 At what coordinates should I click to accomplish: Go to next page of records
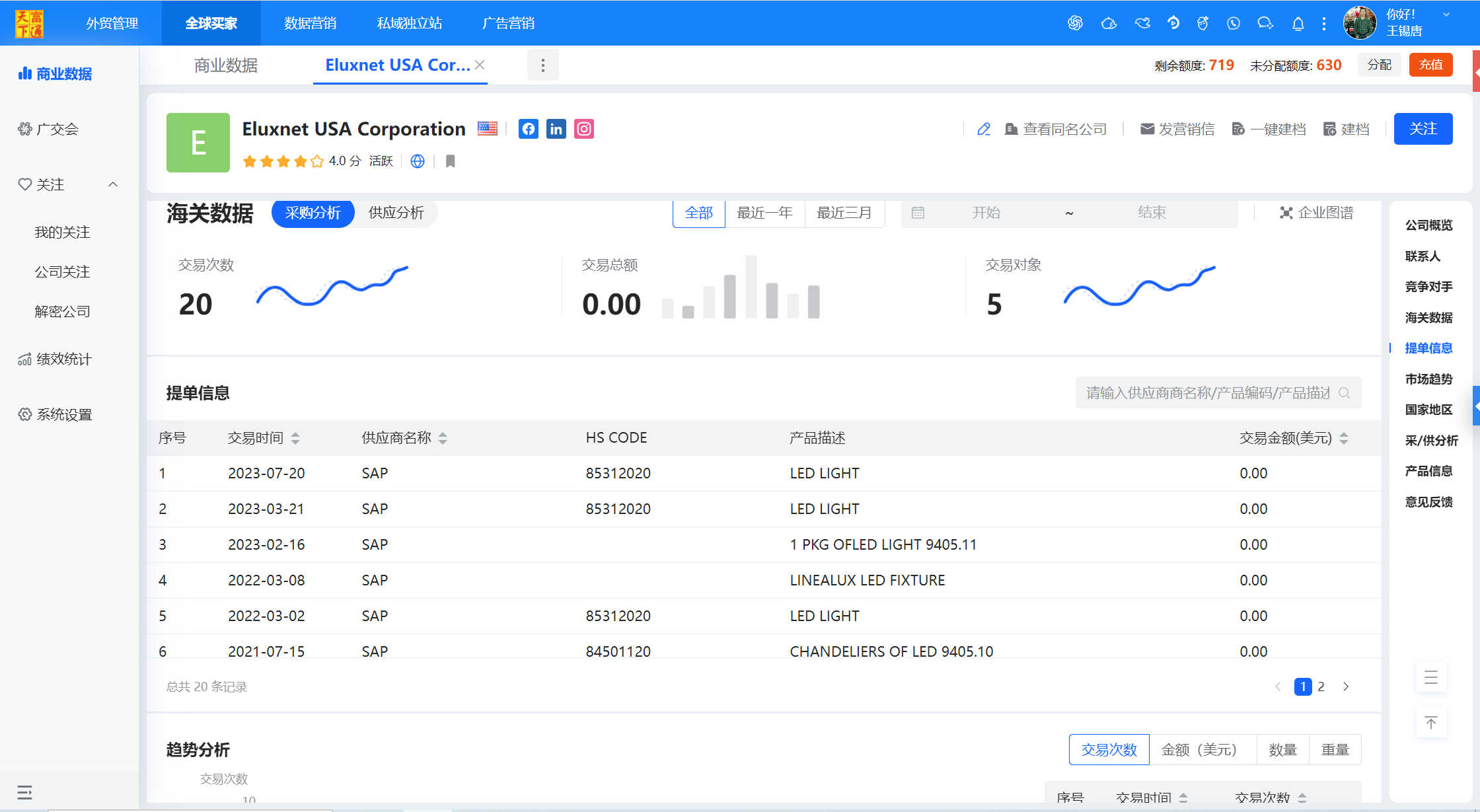tap(1346, 687)
